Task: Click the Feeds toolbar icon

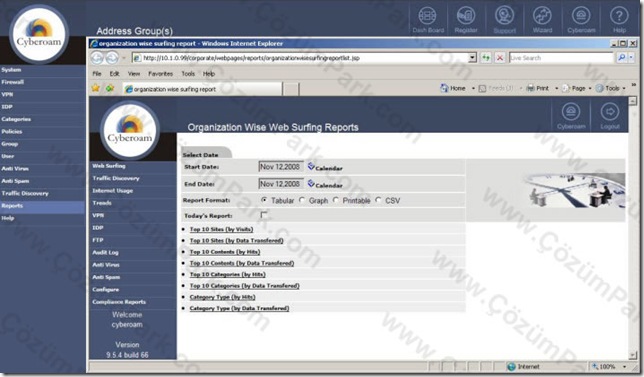Action: (x=483, y=88)
